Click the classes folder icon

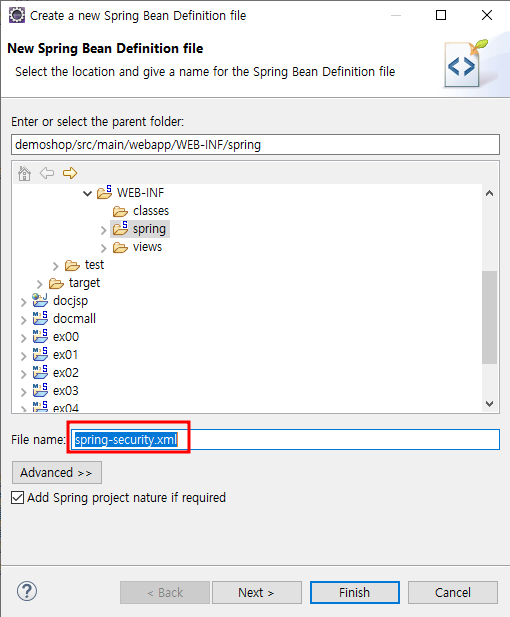pos(120,211)
